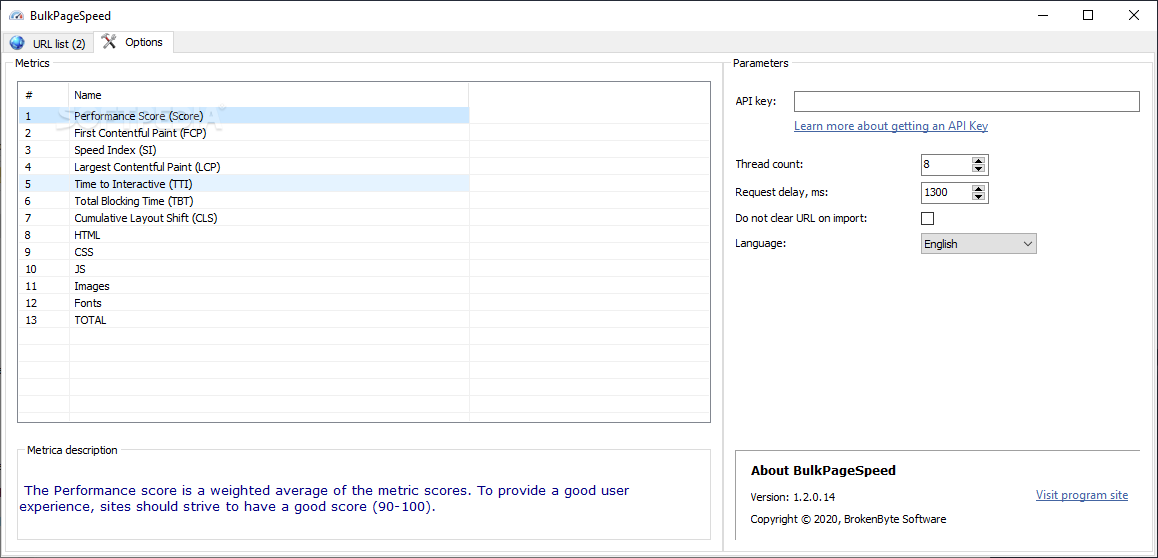Viewport: 1158px width, 558px height.
Task: Click the Name column header
Action: pos(269,95)
